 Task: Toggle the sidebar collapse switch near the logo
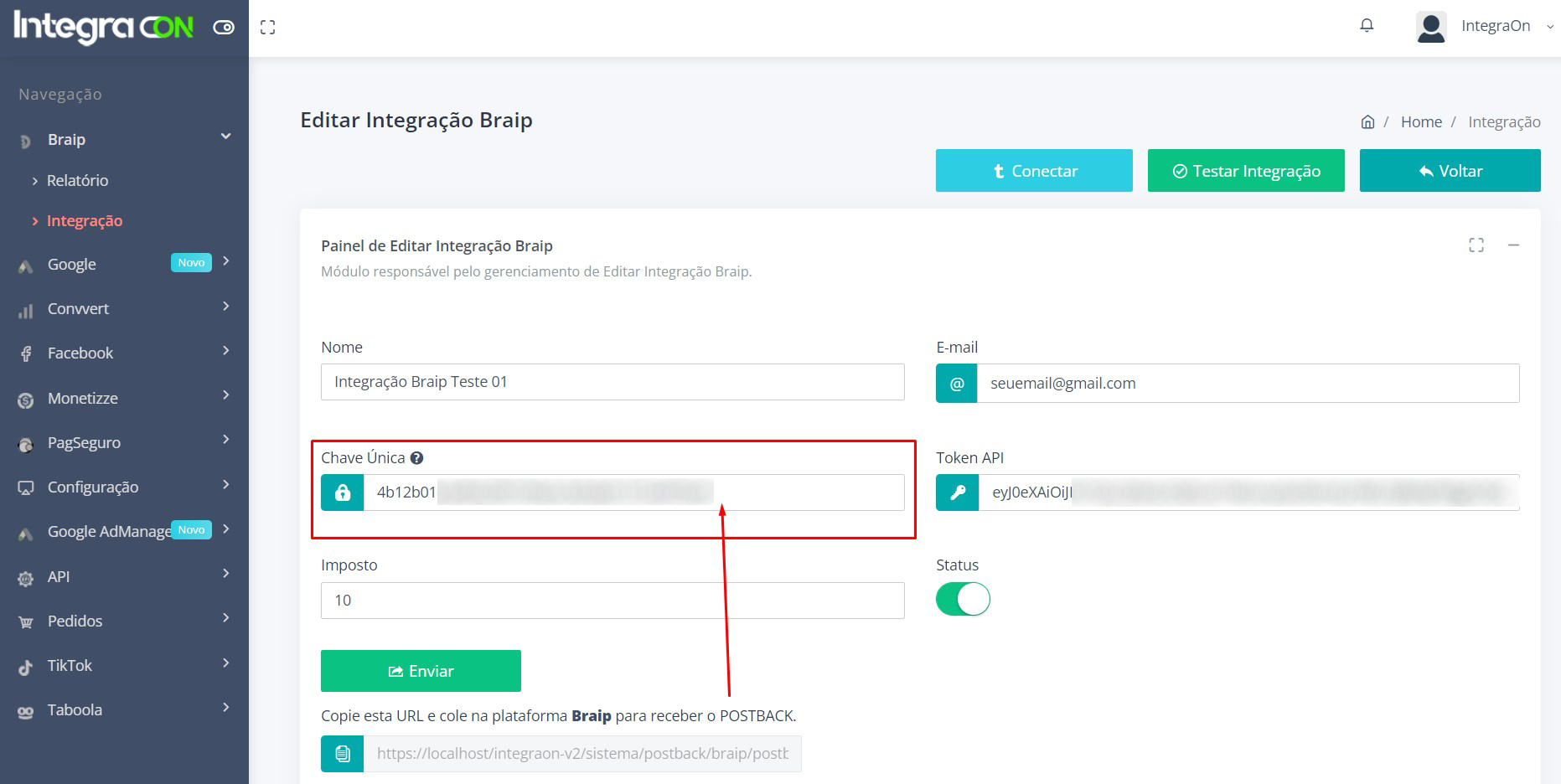[x=224, y=28]
